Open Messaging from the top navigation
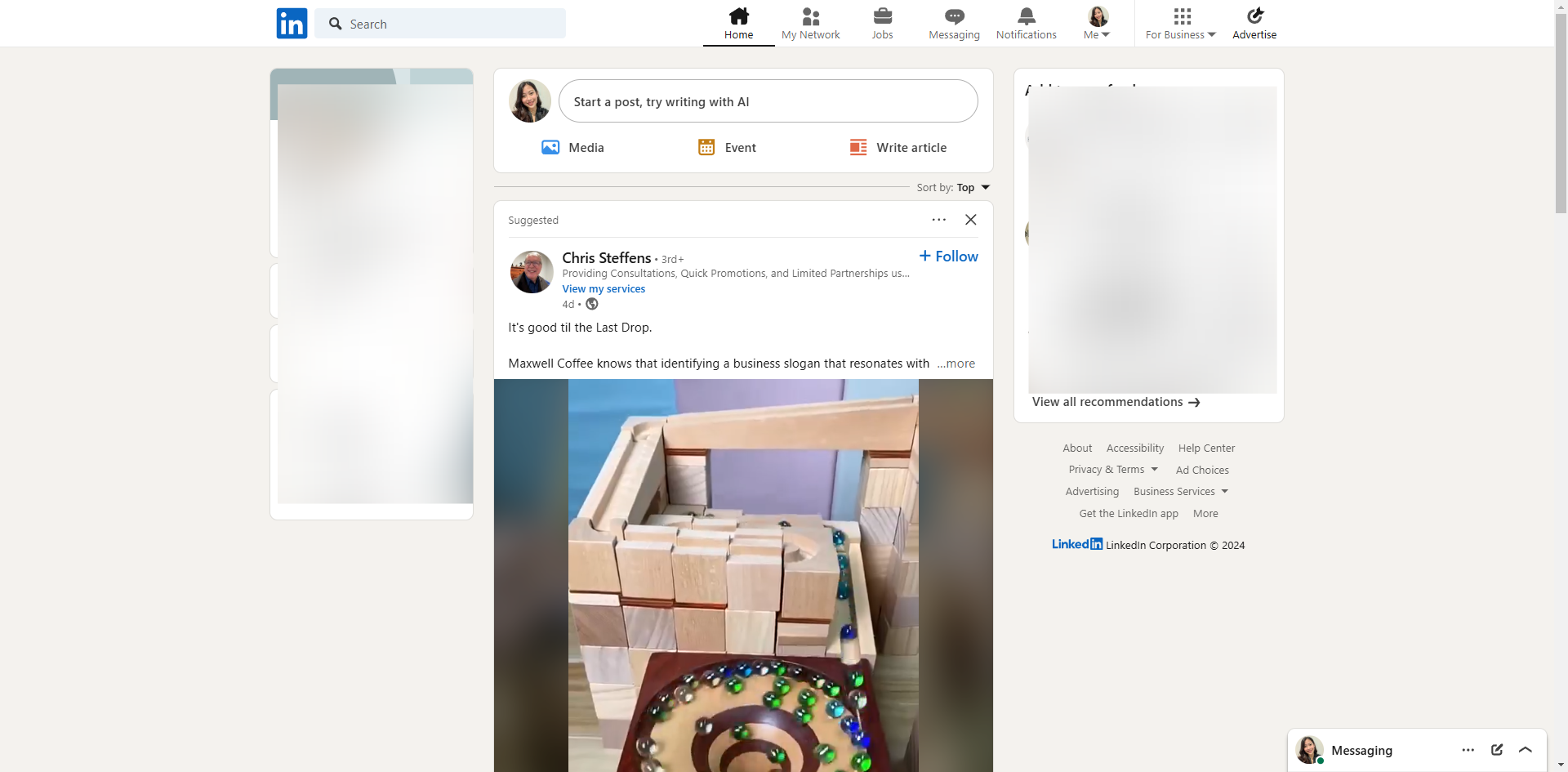The width and height of the screenshot is (1568, 772). coord(954,24)
